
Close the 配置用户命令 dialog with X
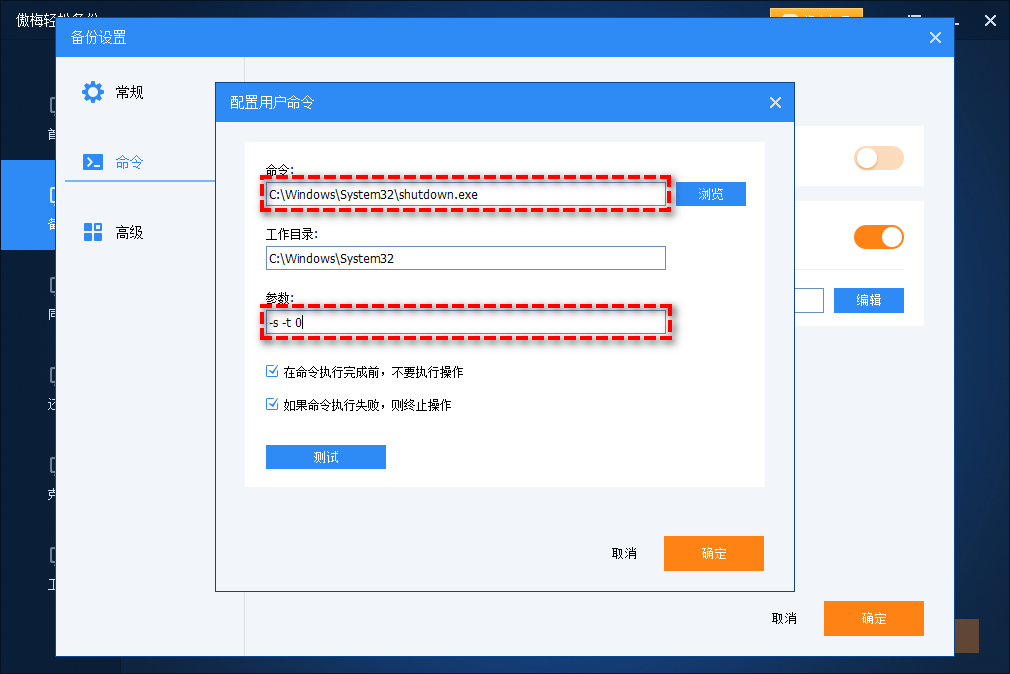tap(774, 103)
